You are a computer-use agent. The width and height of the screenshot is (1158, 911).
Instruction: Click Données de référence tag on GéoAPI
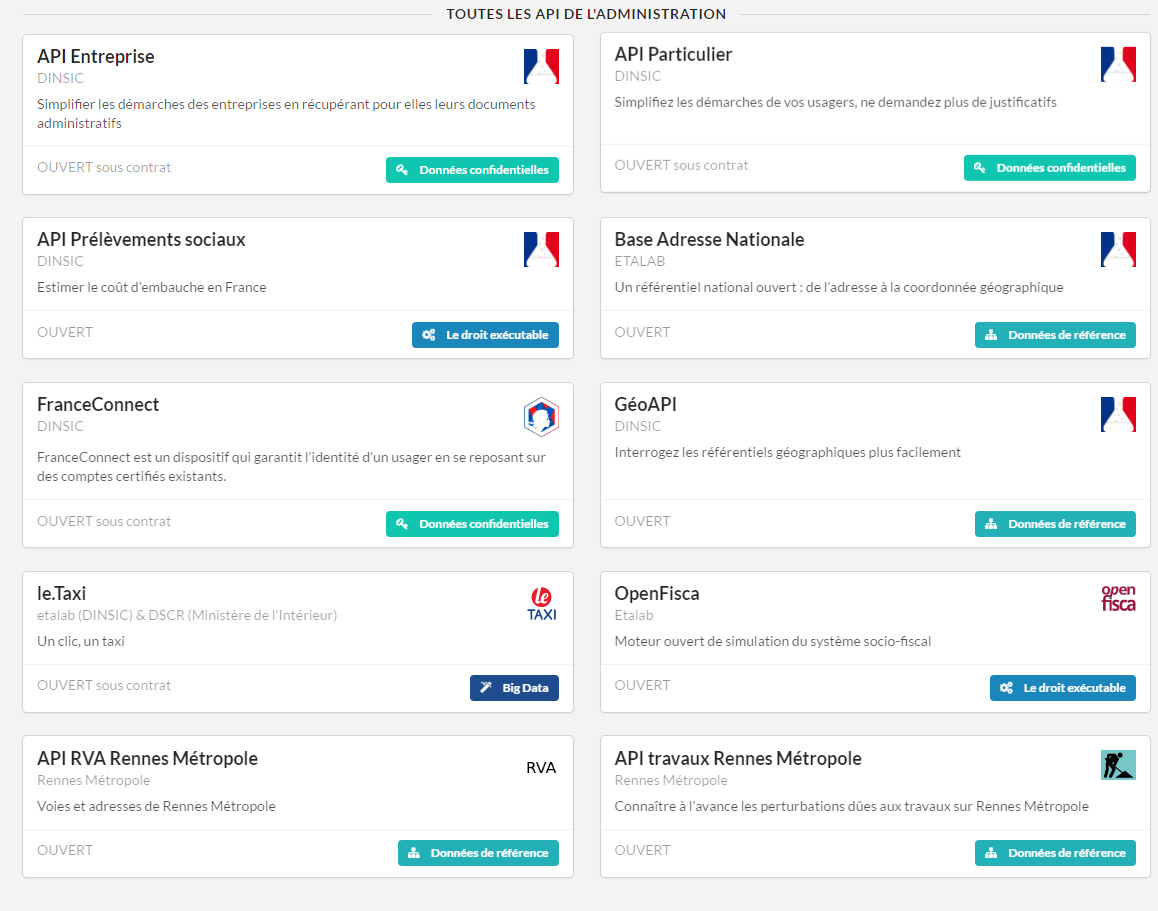1055,524
